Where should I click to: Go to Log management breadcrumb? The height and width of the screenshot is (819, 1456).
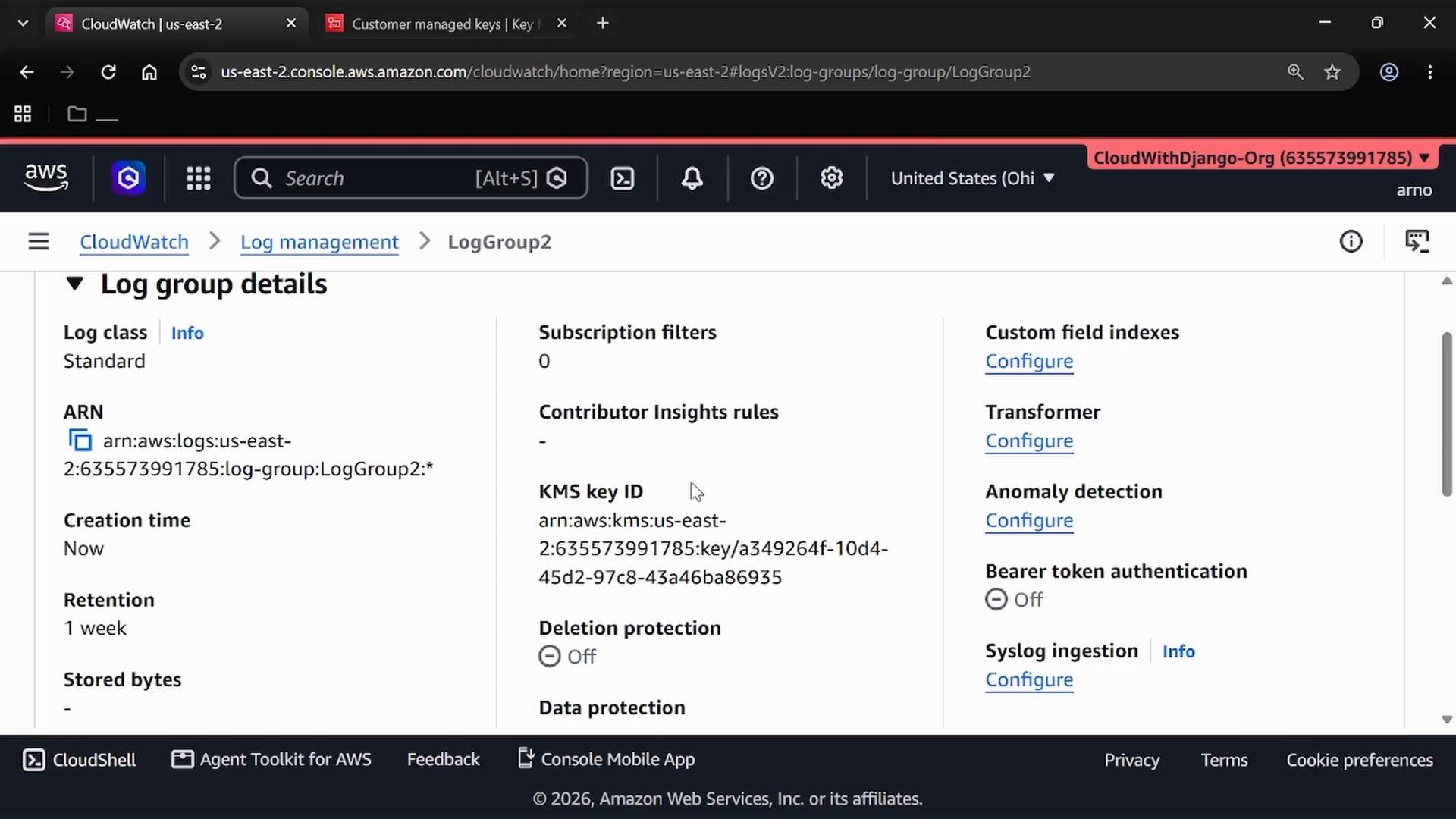click(319, 242)
